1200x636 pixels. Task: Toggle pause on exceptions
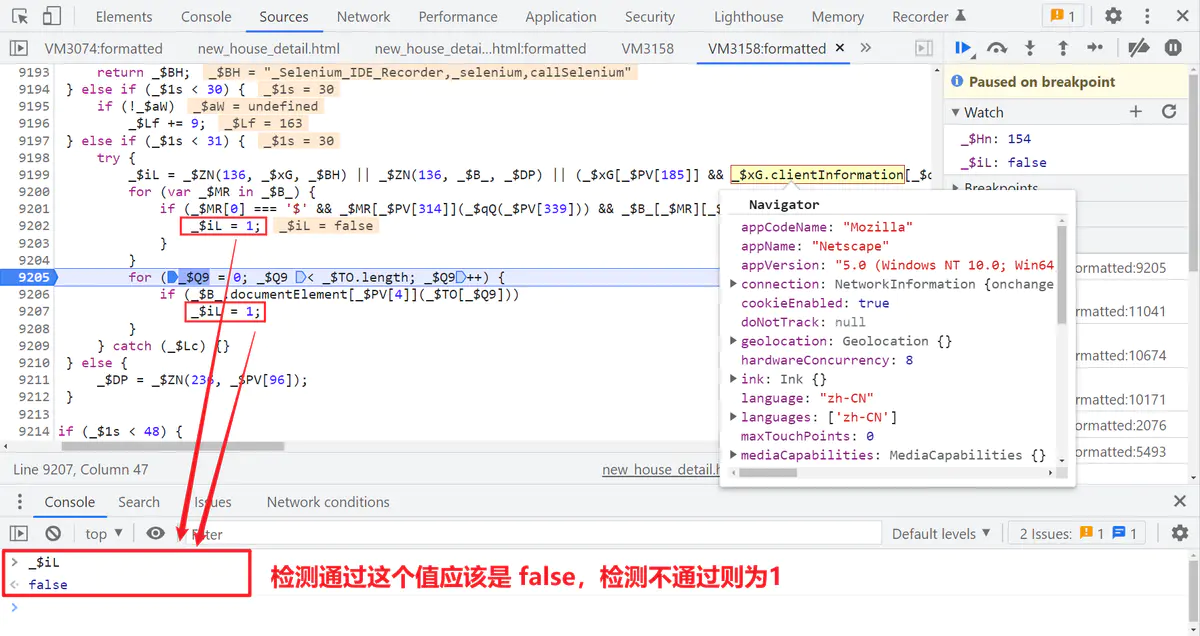1173,48
